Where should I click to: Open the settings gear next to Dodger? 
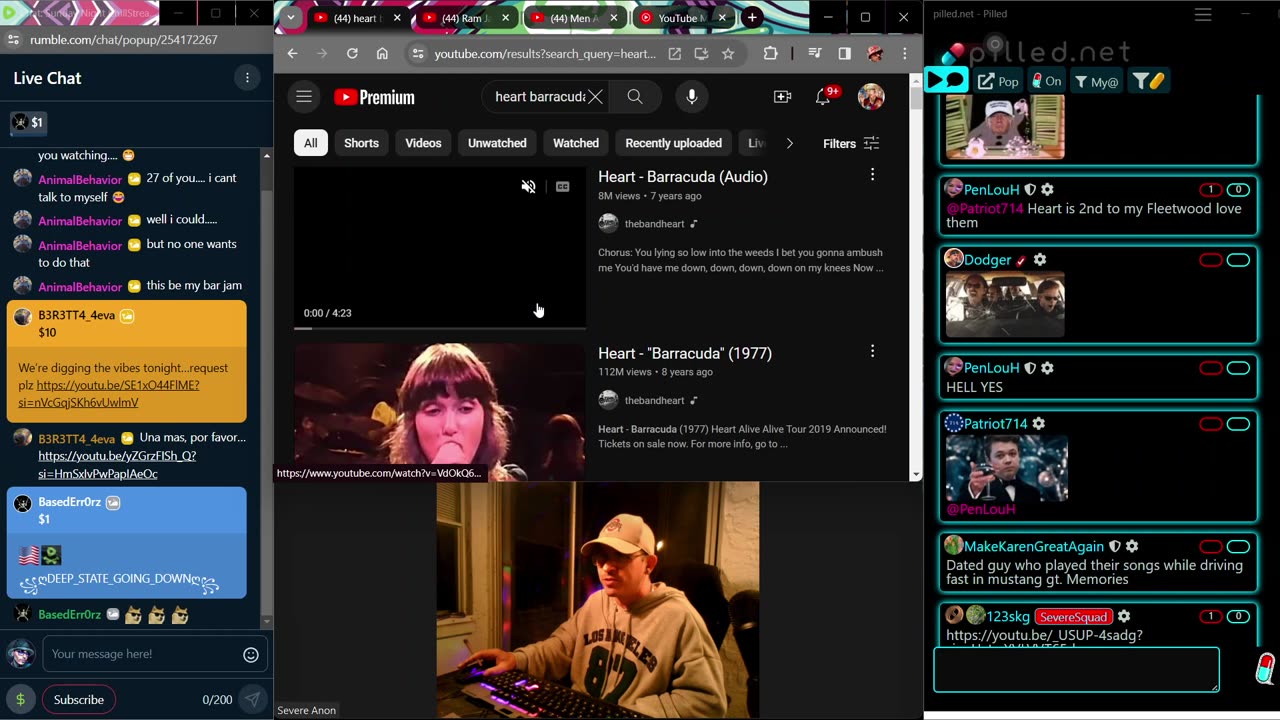tap(1040, 260)
